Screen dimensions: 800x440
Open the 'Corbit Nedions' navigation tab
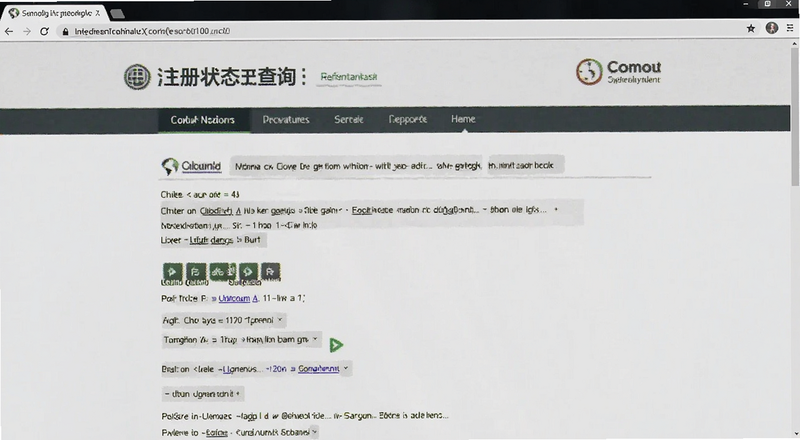203,120
